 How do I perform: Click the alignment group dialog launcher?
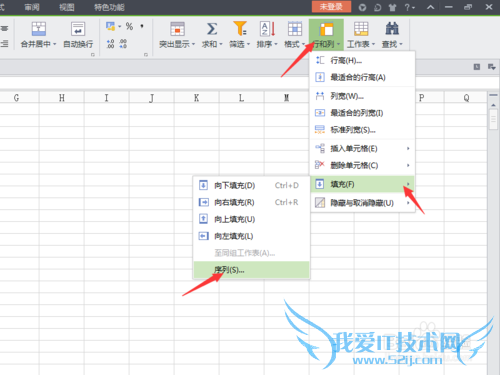click(x=93, y=55)
